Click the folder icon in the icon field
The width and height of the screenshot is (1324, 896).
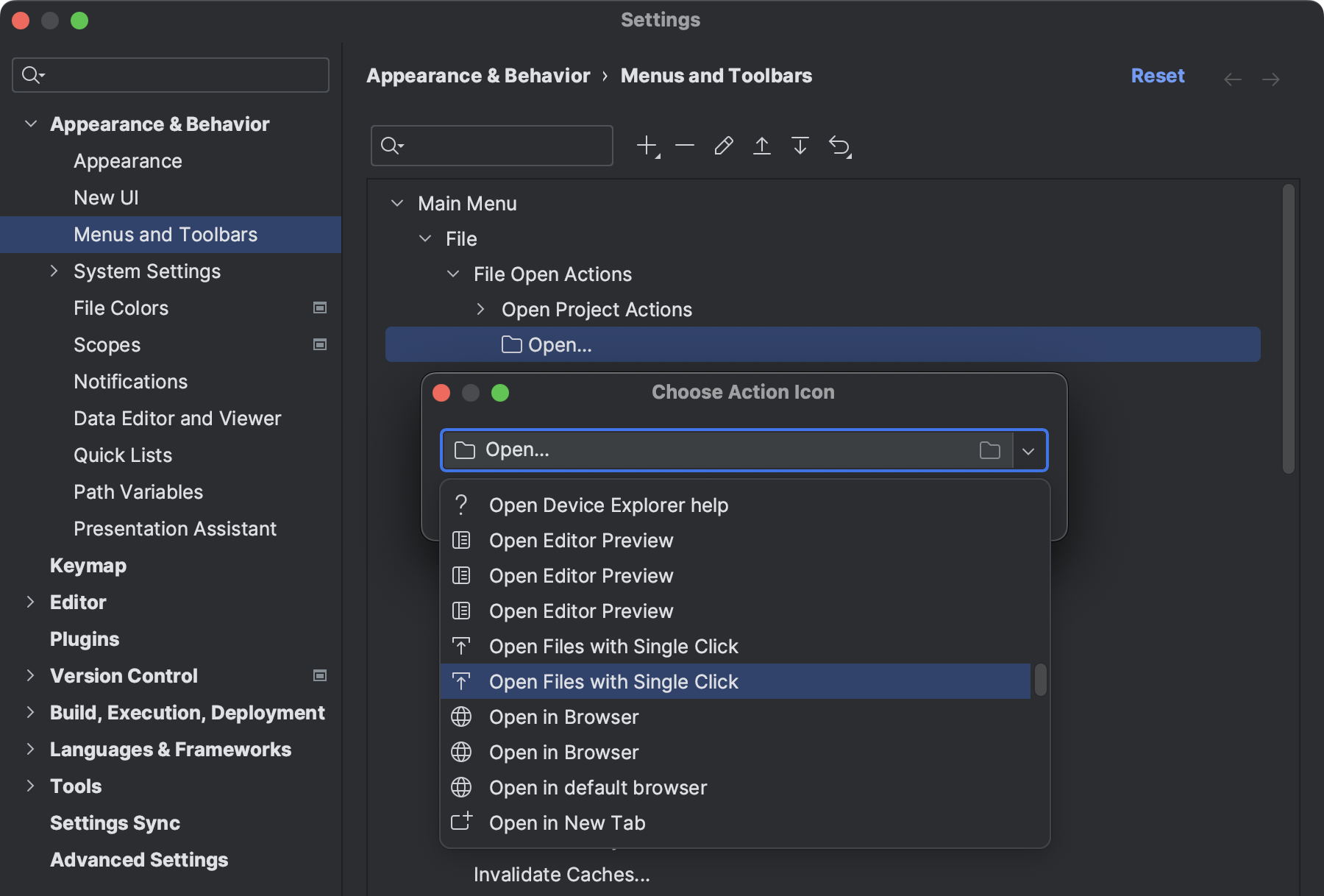[x=989, y=449]
